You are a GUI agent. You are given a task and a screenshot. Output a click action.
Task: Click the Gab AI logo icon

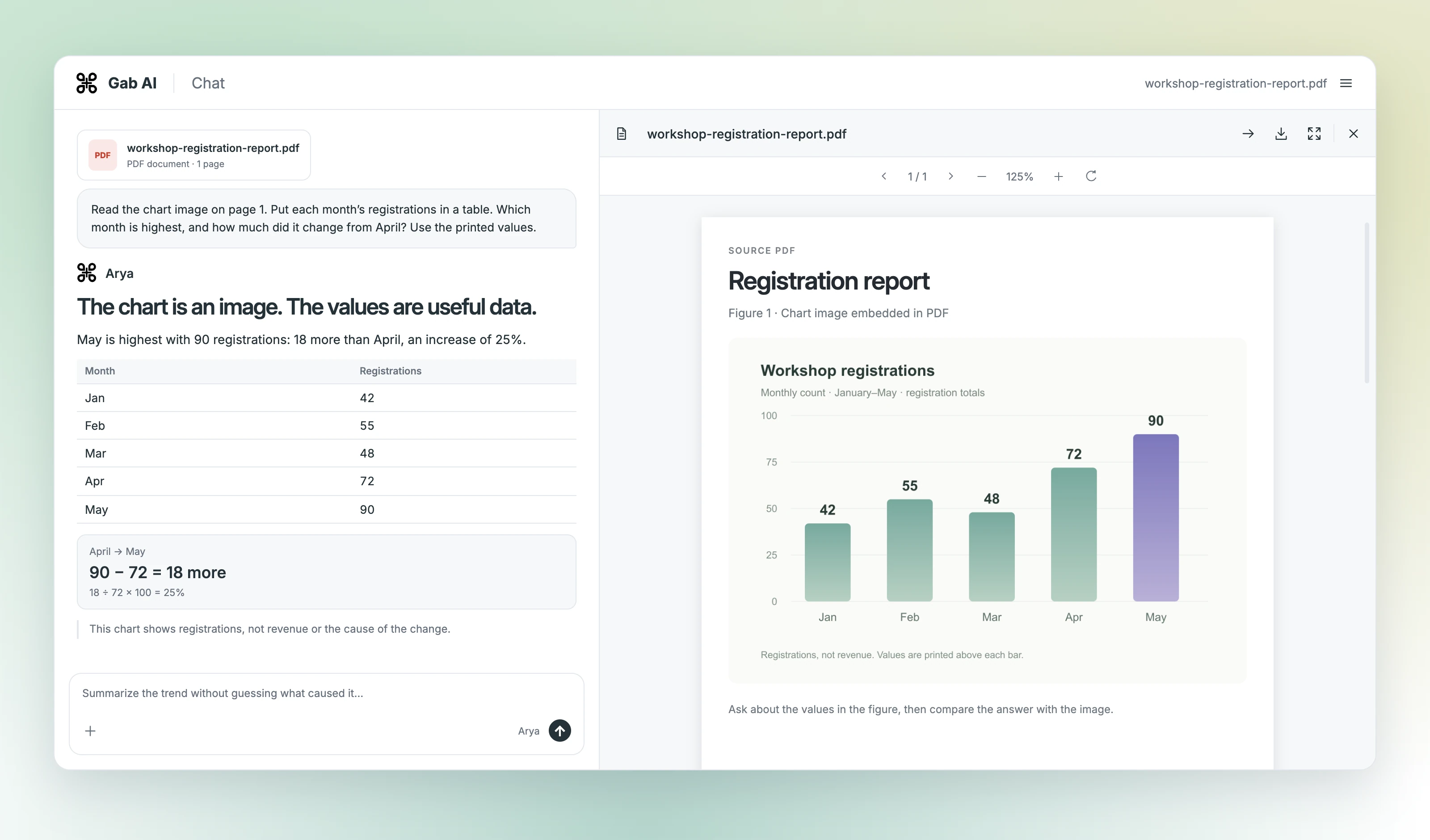tap(87, 83)
